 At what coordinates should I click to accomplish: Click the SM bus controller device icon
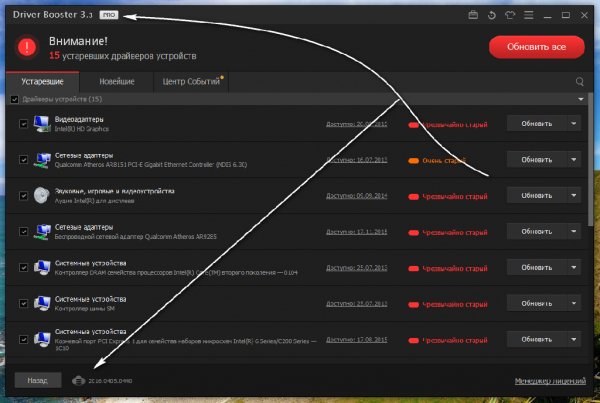point(41,303)
